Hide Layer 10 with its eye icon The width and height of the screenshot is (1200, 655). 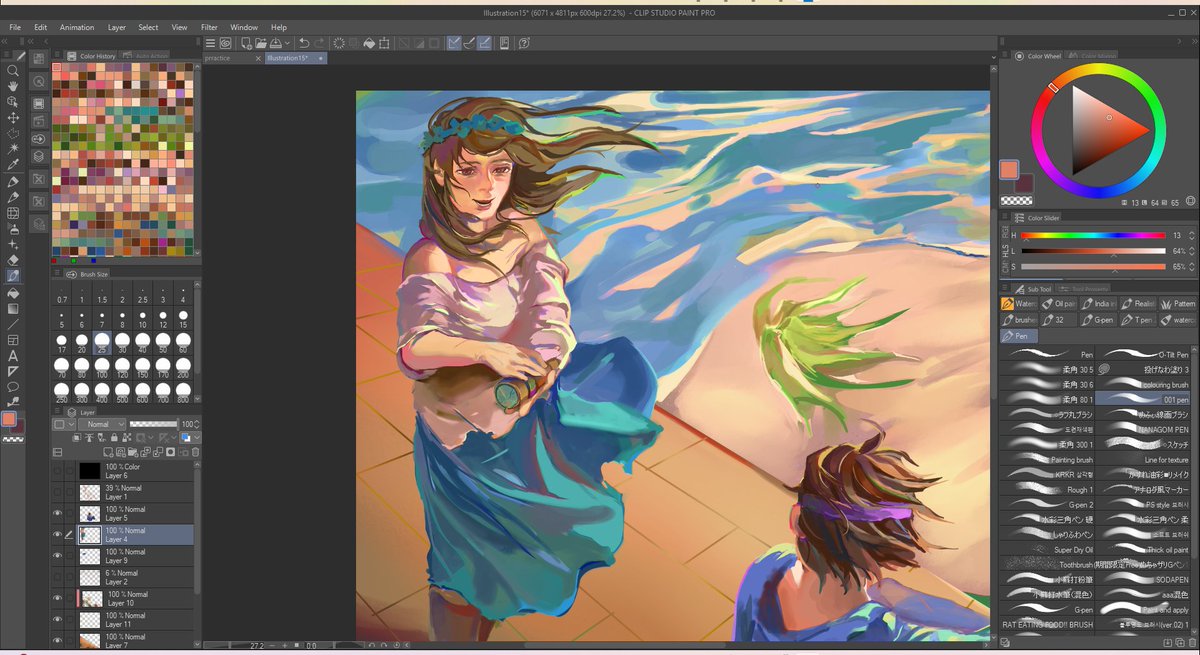pyautogui.click(x=57, y=598)
